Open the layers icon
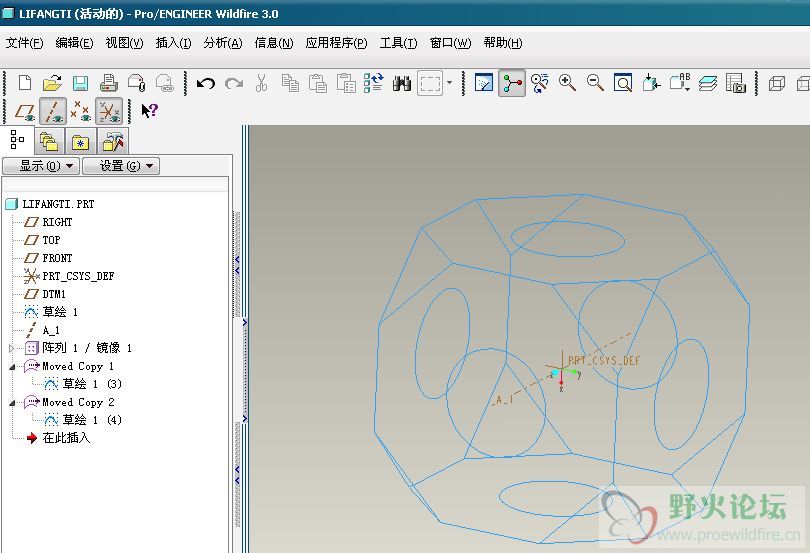Screen dimensions: 810x553 click(x=708, y=83)
